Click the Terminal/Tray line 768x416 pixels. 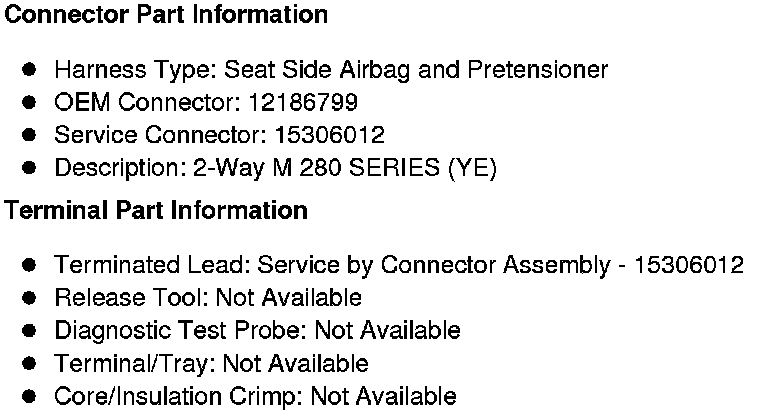(211, 363)
